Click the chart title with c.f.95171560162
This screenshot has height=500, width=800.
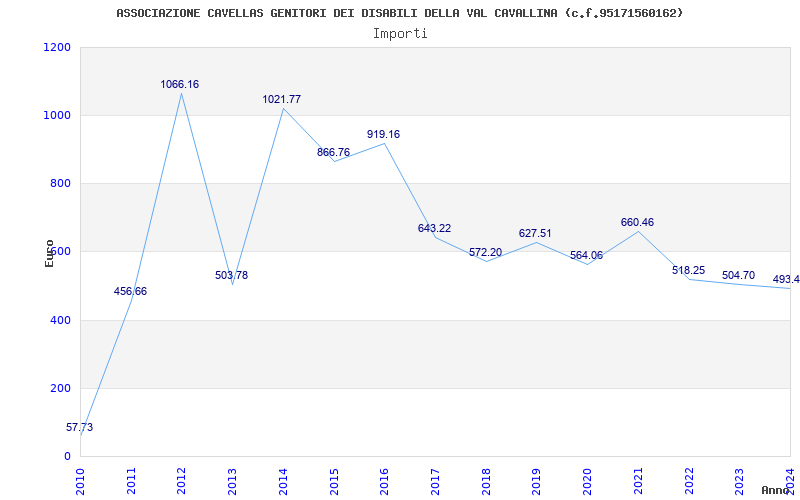[399, 13]
